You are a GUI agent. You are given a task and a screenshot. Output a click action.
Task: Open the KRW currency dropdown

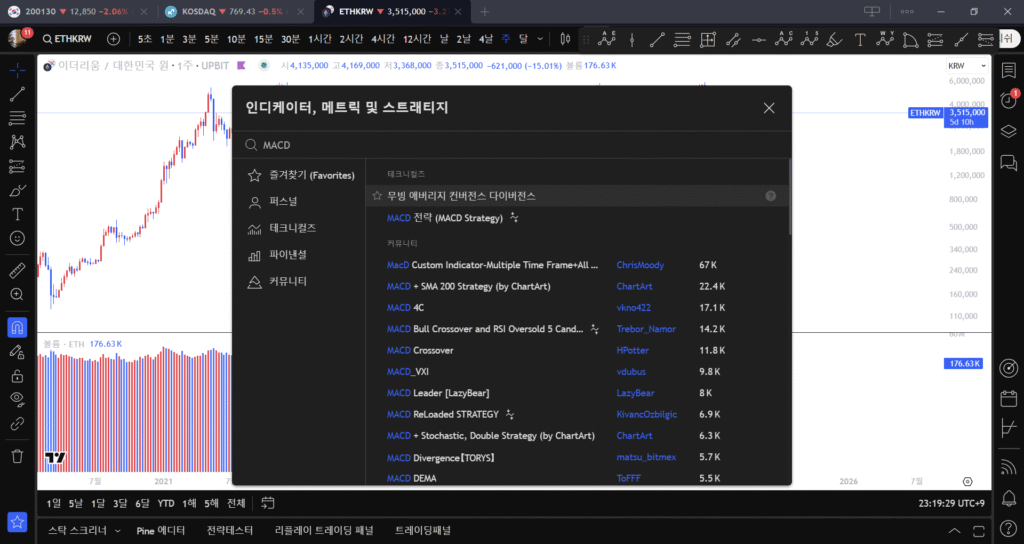point(967,66)
